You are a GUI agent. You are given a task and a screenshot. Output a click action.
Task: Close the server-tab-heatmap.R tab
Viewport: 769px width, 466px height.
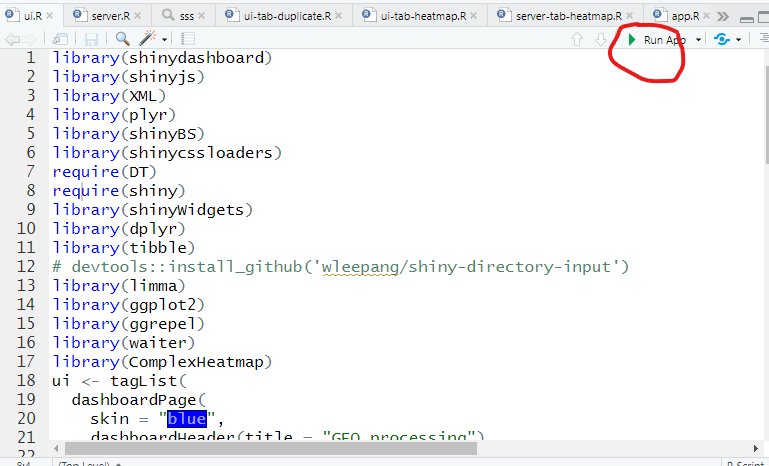point(630,16)
